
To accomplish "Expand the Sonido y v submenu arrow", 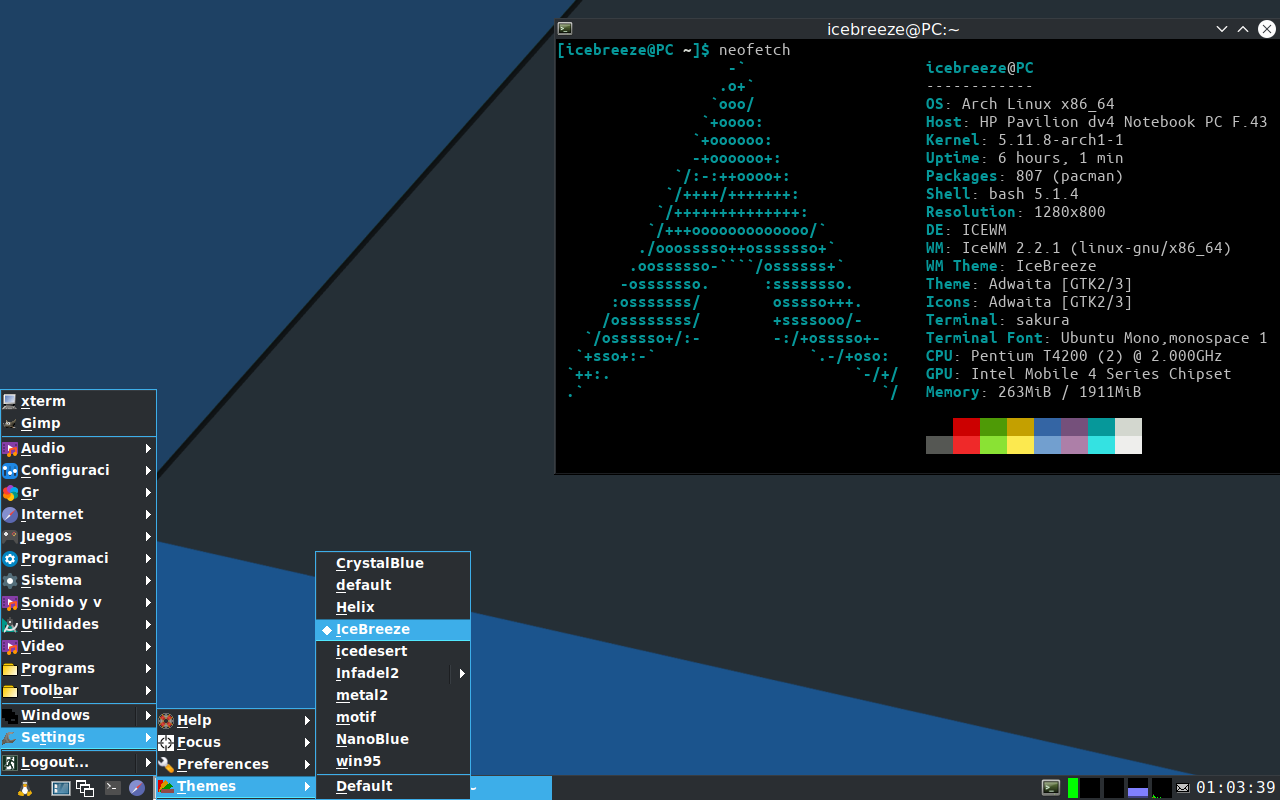I will [149, 602].
